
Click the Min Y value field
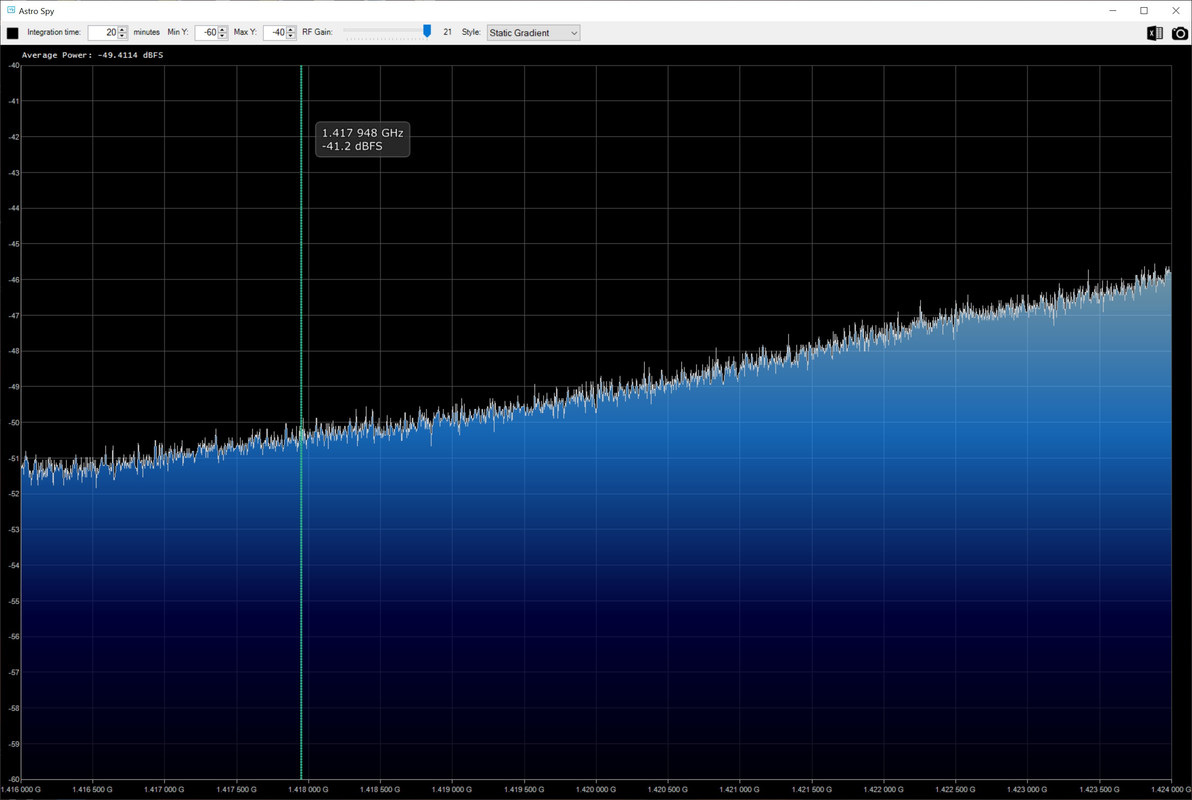(207, 33)
